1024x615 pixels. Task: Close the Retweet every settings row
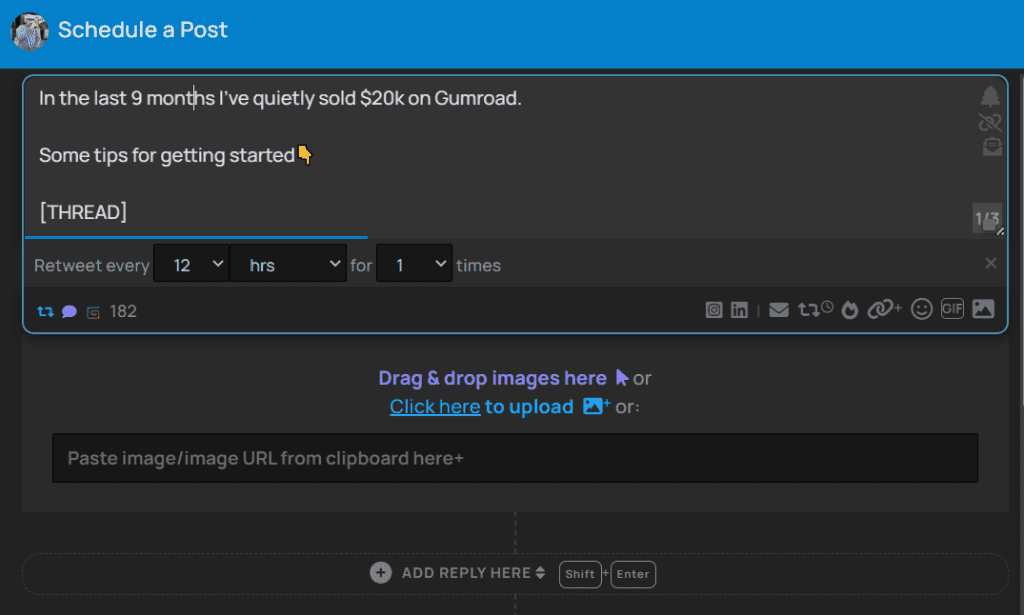pyautogui.click(x=991, y=263)
